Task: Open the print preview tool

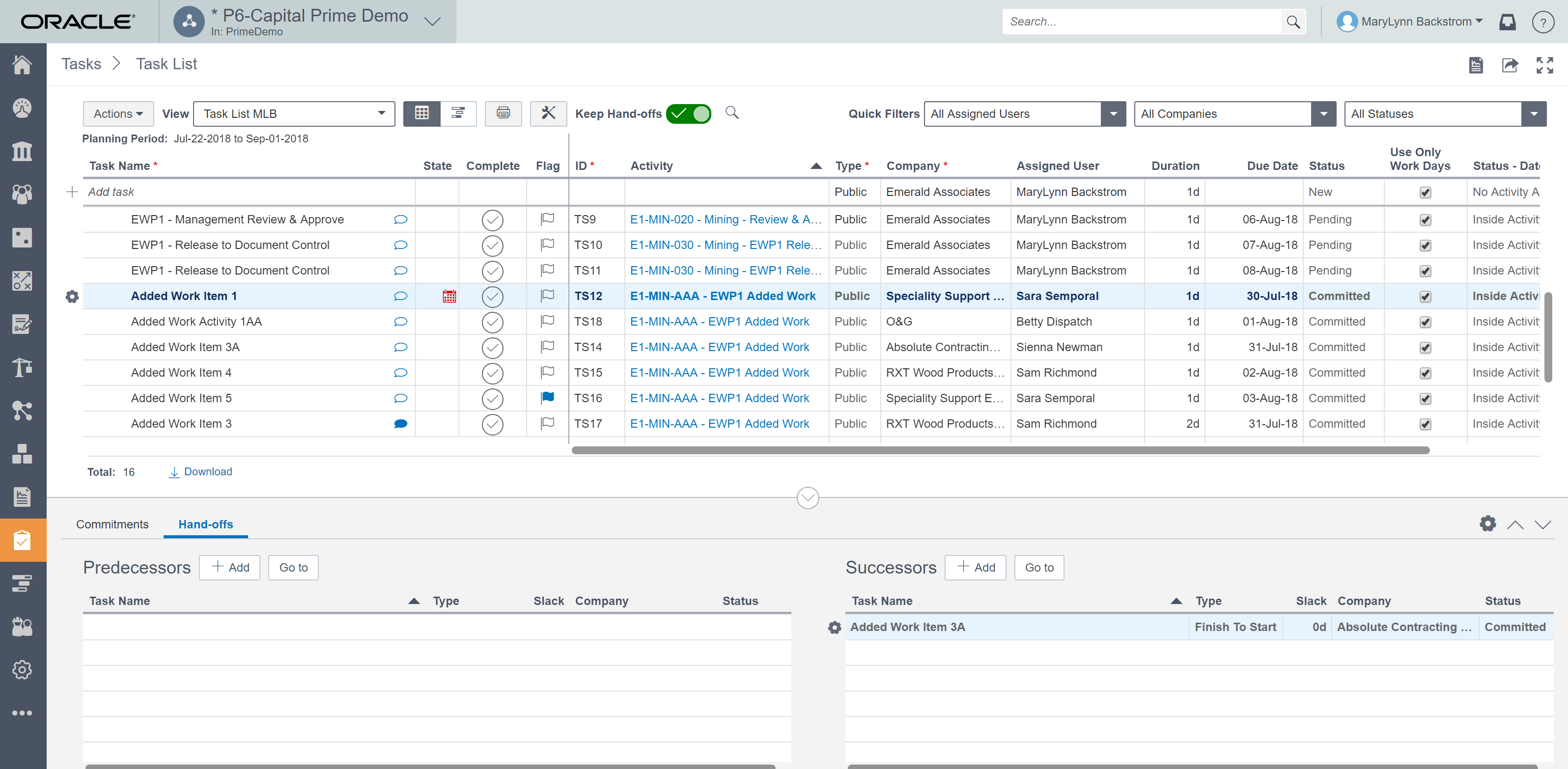Action: click(x=503, y=114)
